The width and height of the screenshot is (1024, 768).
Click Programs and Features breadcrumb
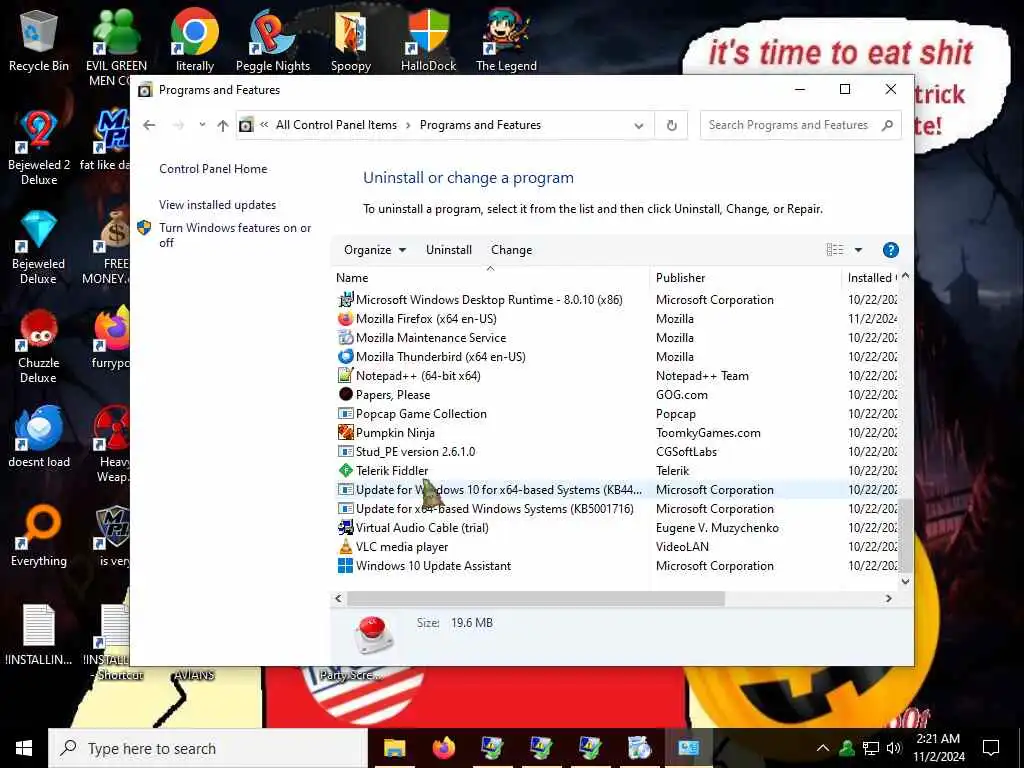click(x=480, y=125)
